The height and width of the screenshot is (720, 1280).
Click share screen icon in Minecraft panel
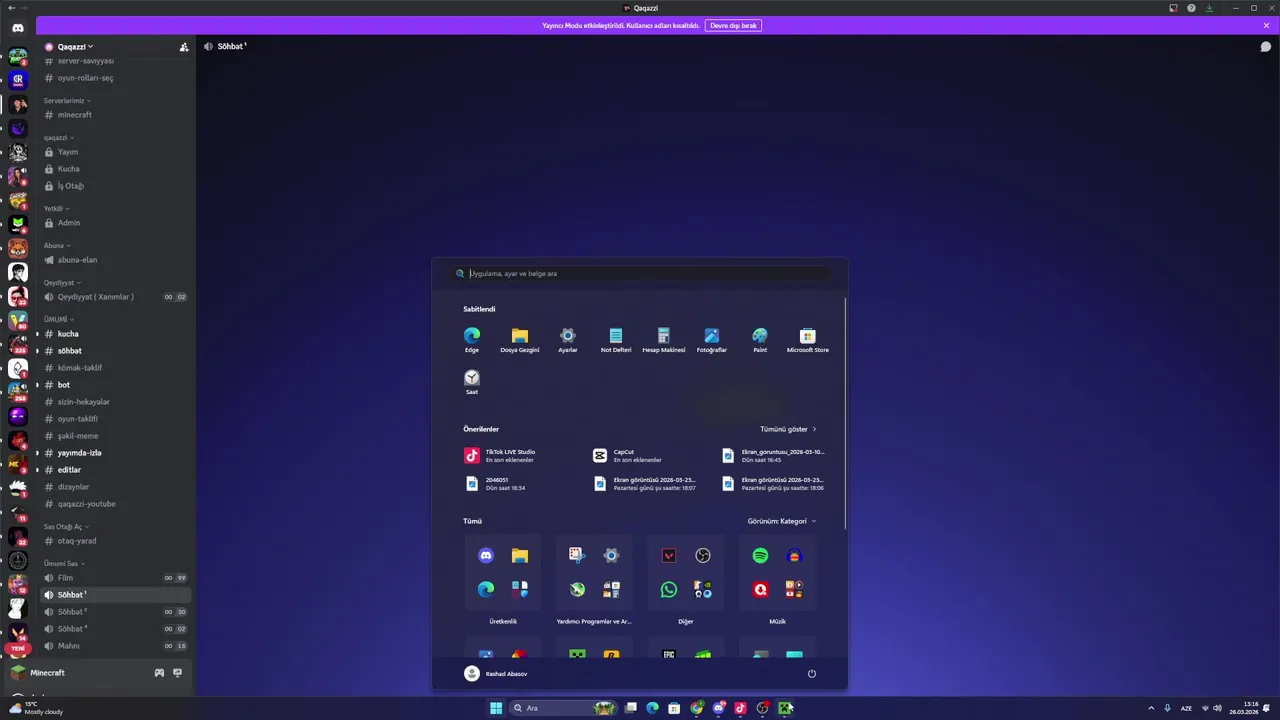178,673
